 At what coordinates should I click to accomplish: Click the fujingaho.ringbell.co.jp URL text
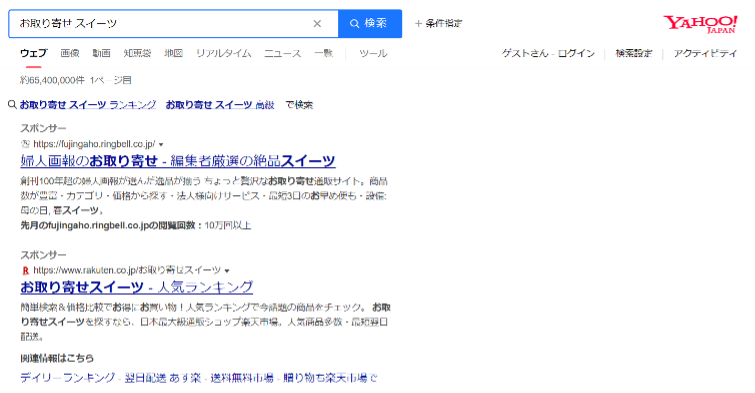(x=94, y=144)
